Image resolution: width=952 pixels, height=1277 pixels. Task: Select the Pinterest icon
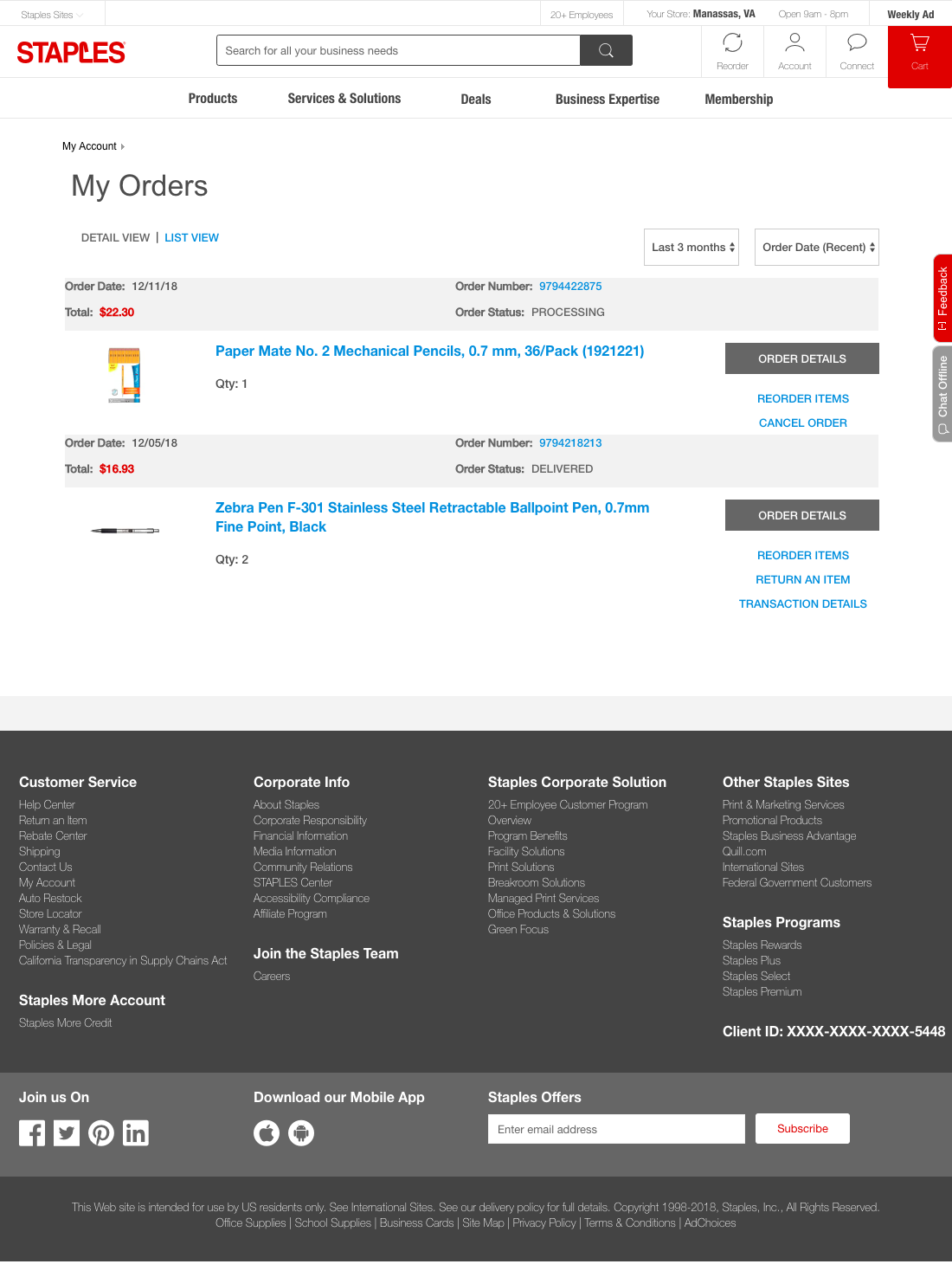point(101,1132)
